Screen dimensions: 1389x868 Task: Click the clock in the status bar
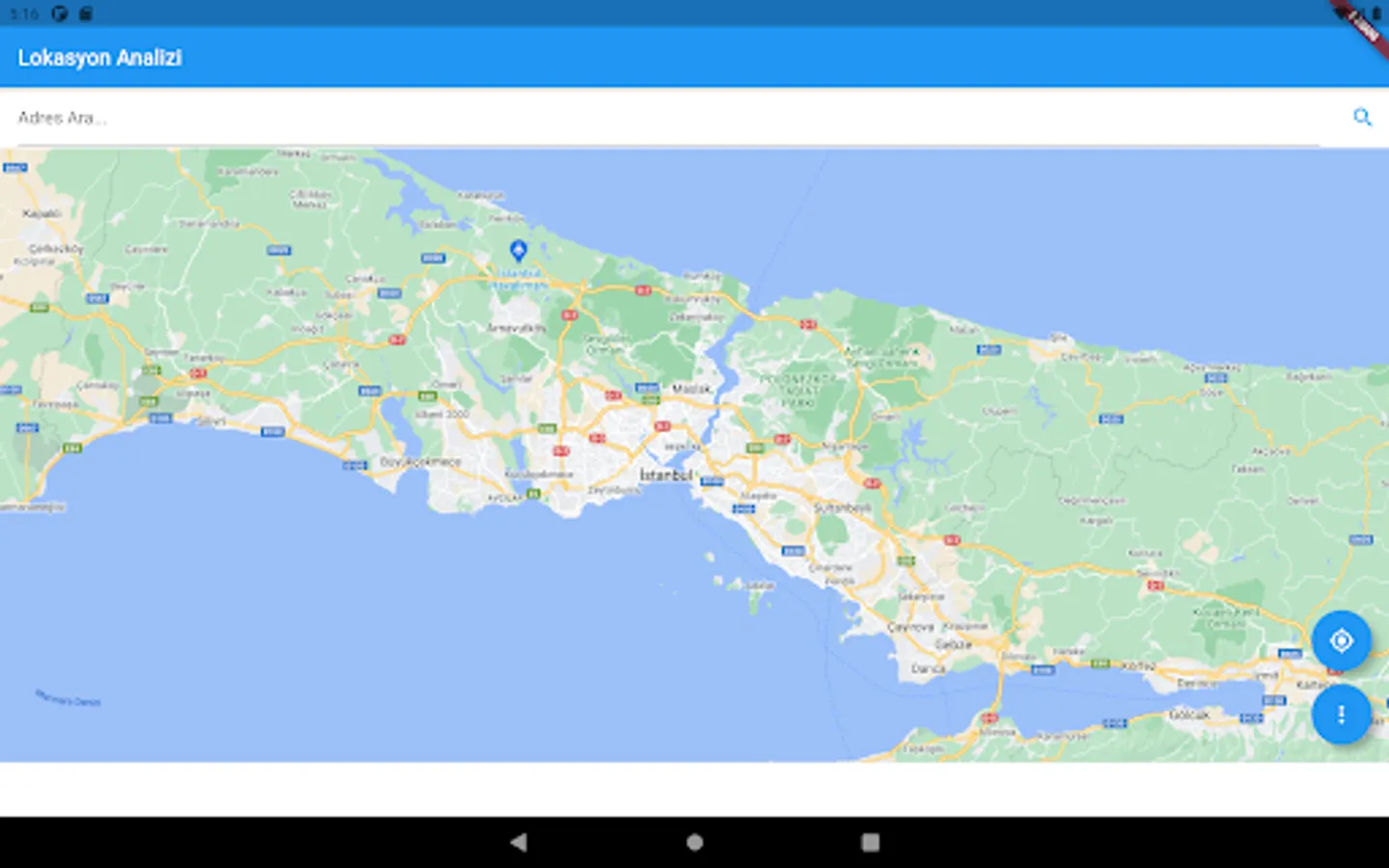pyautogui.click(x=23, y=14)
